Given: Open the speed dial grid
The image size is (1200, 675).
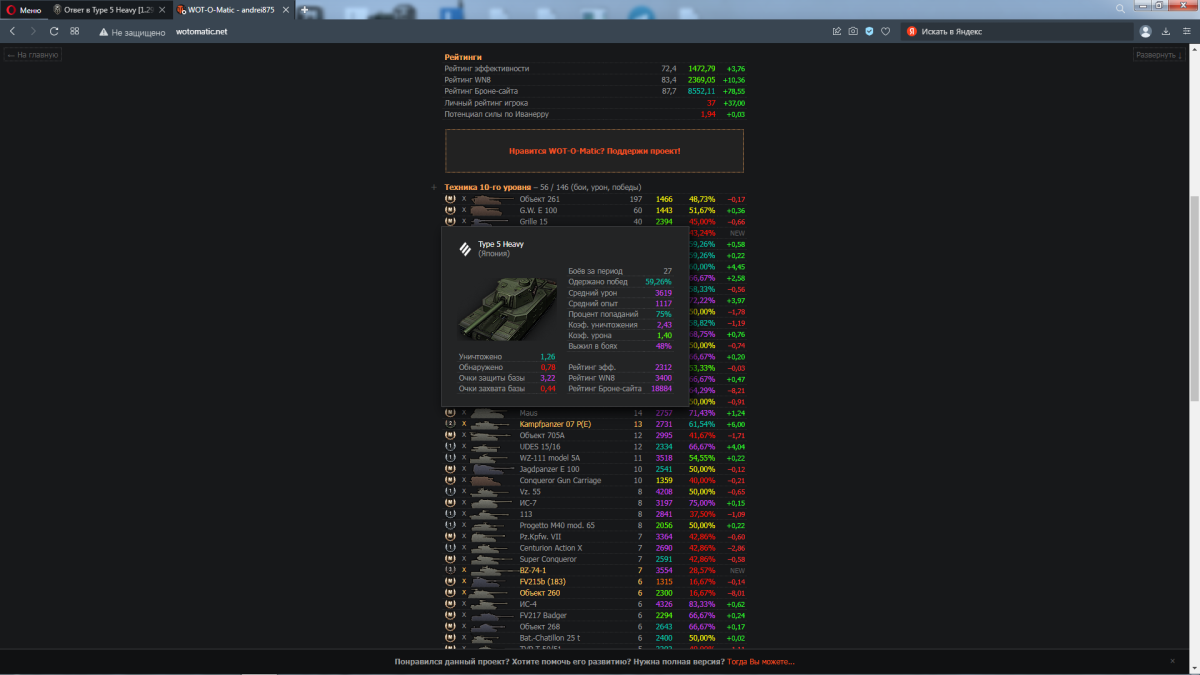Looking at the screenshot, I should coord(75,31).
